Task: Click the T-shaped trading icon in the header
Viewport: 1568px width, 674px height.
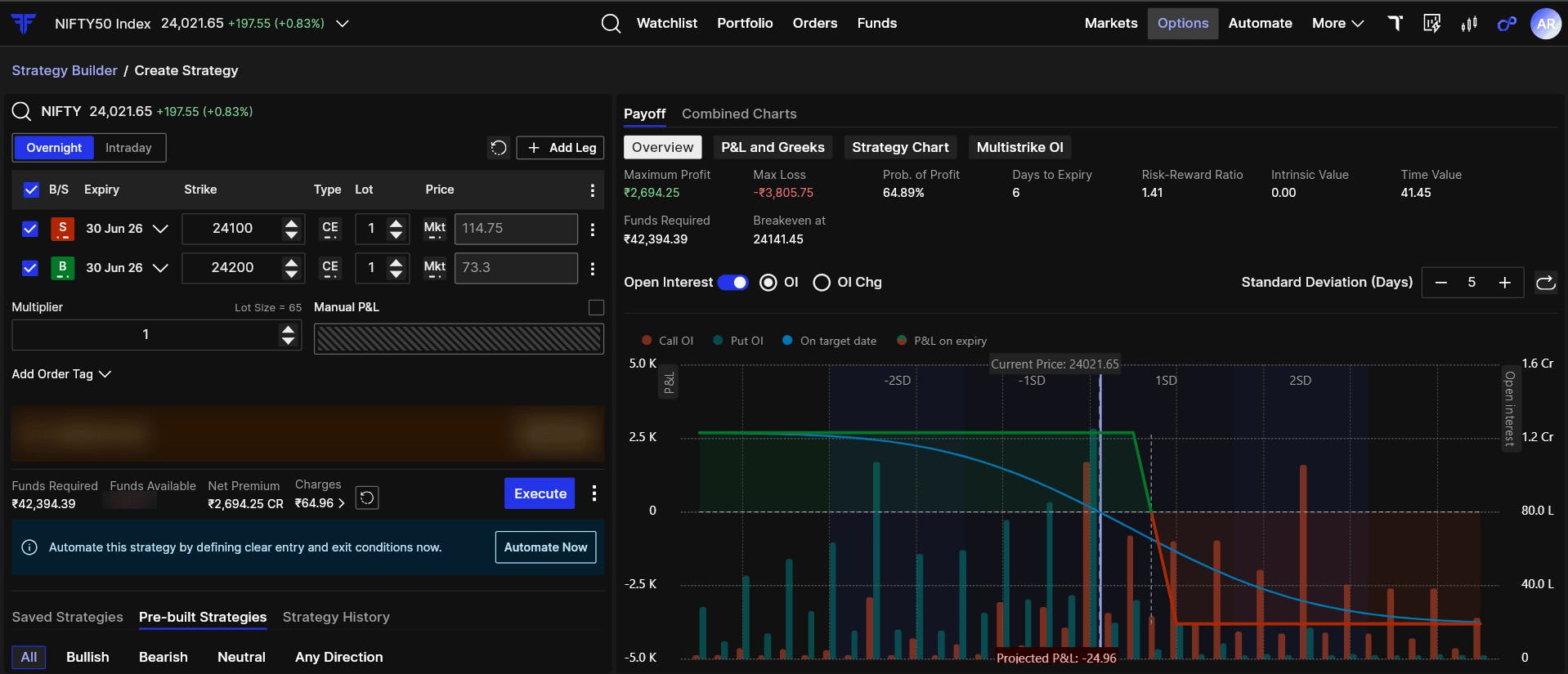Action: coord(1396,24)
